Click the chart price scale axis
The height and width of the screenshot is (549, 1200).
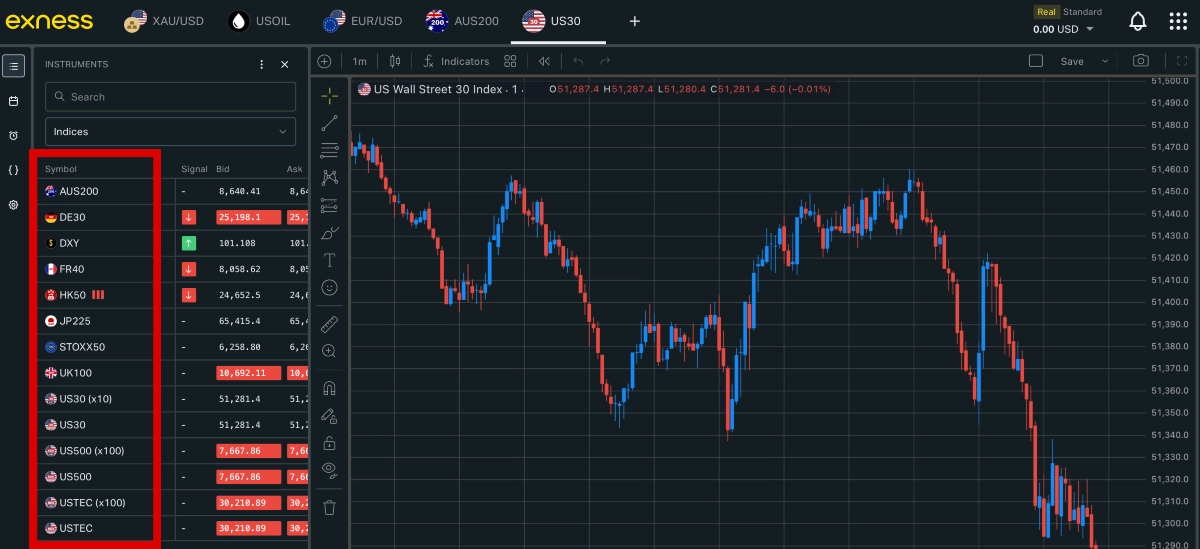(x=1169, y=313)
